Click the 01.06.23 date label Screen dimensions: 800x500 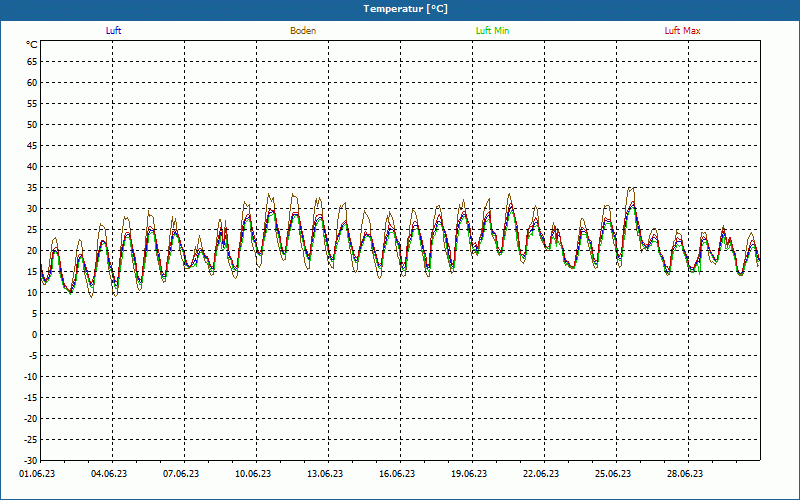click(x=37, y=474)
